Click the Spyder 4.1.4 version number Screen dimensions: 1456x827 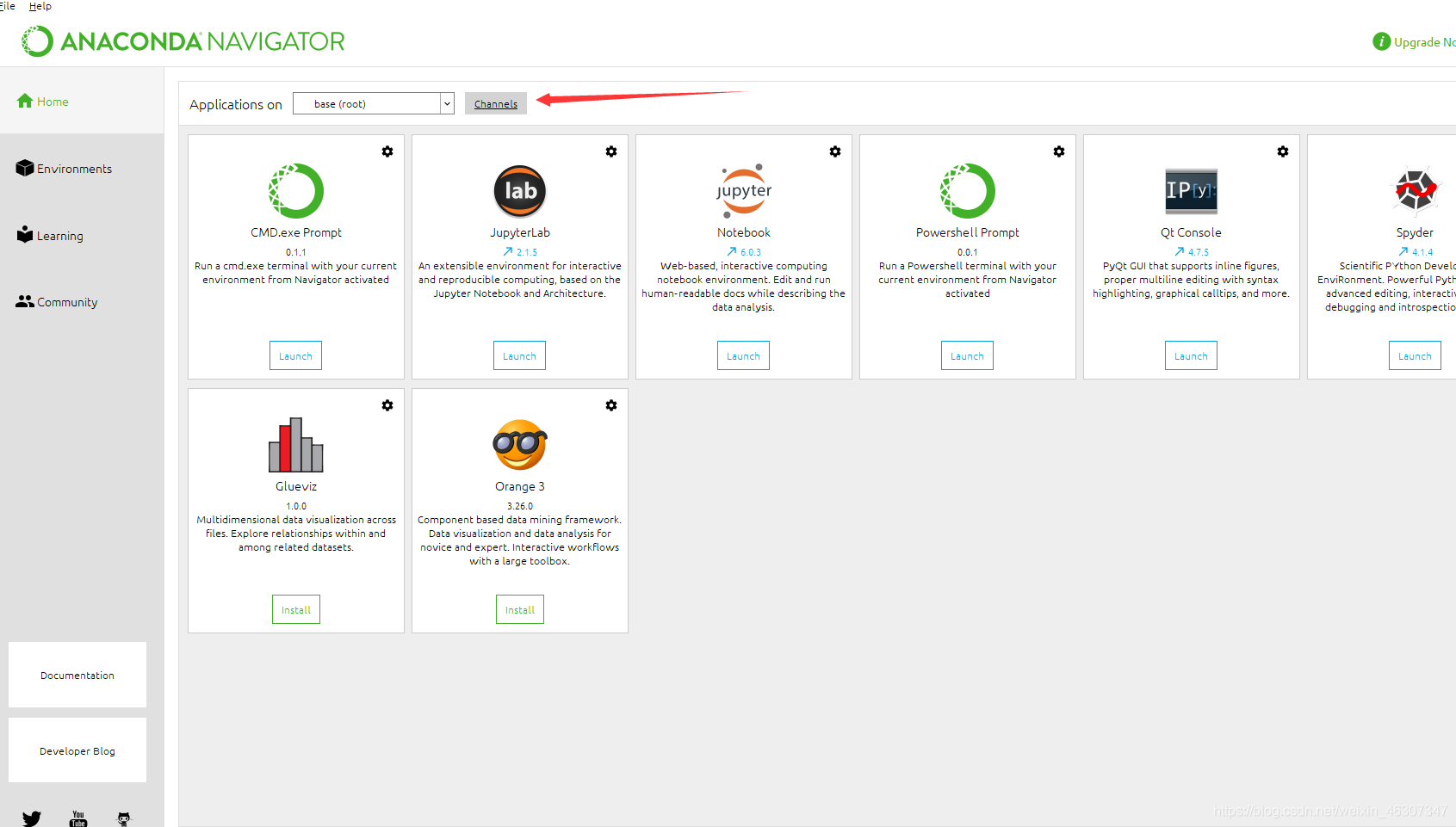pos(1422,252)
